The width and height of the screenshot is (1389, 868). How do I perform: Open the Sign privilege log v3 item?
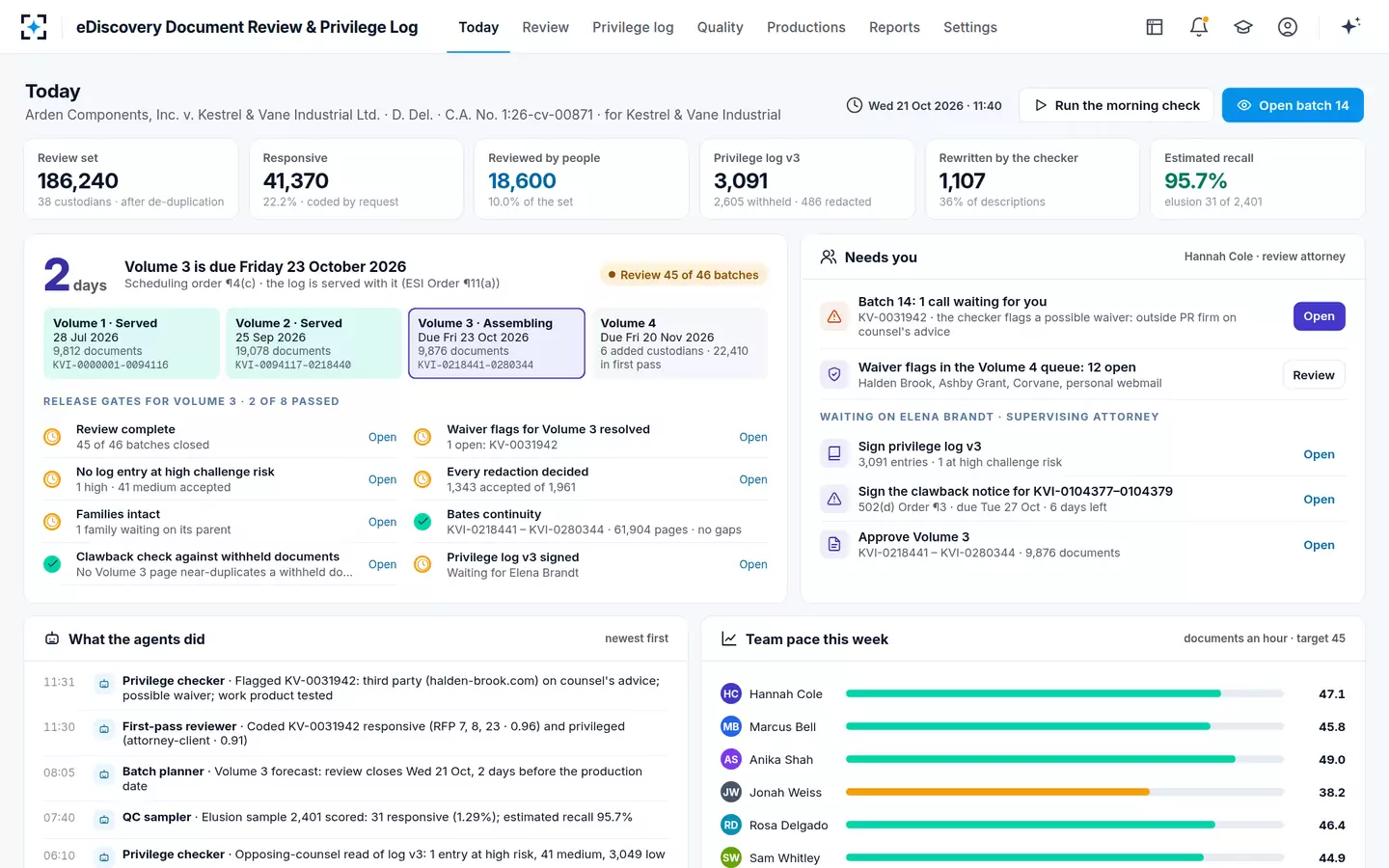pyautogui.click(x=1319, y=454)
